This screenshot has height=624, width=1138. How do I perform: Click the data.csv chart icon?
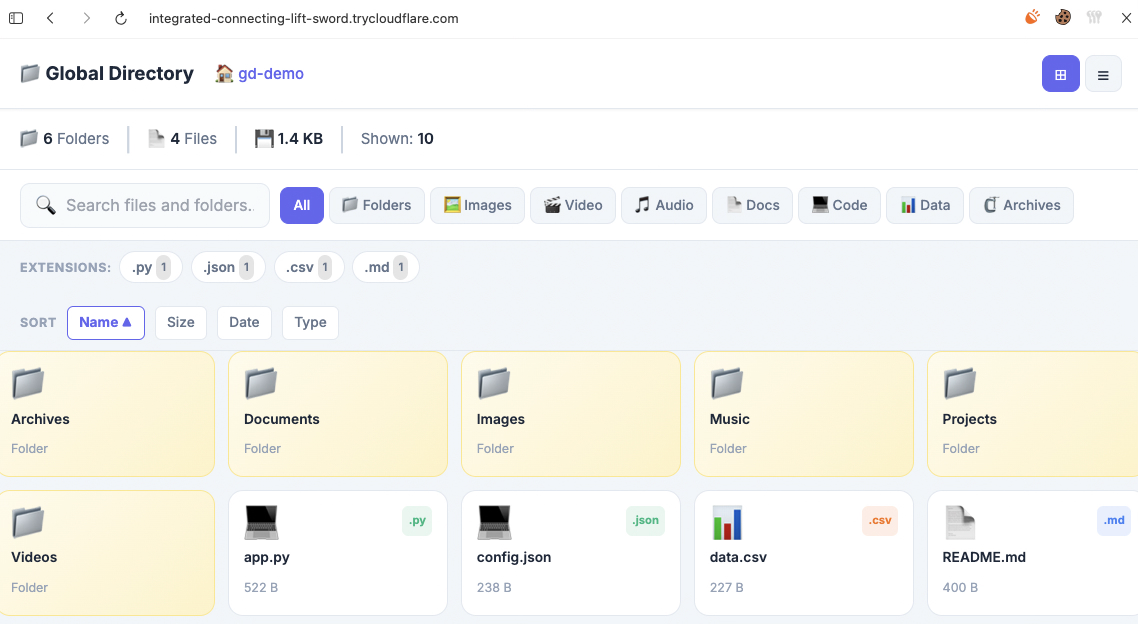[727, 522]
